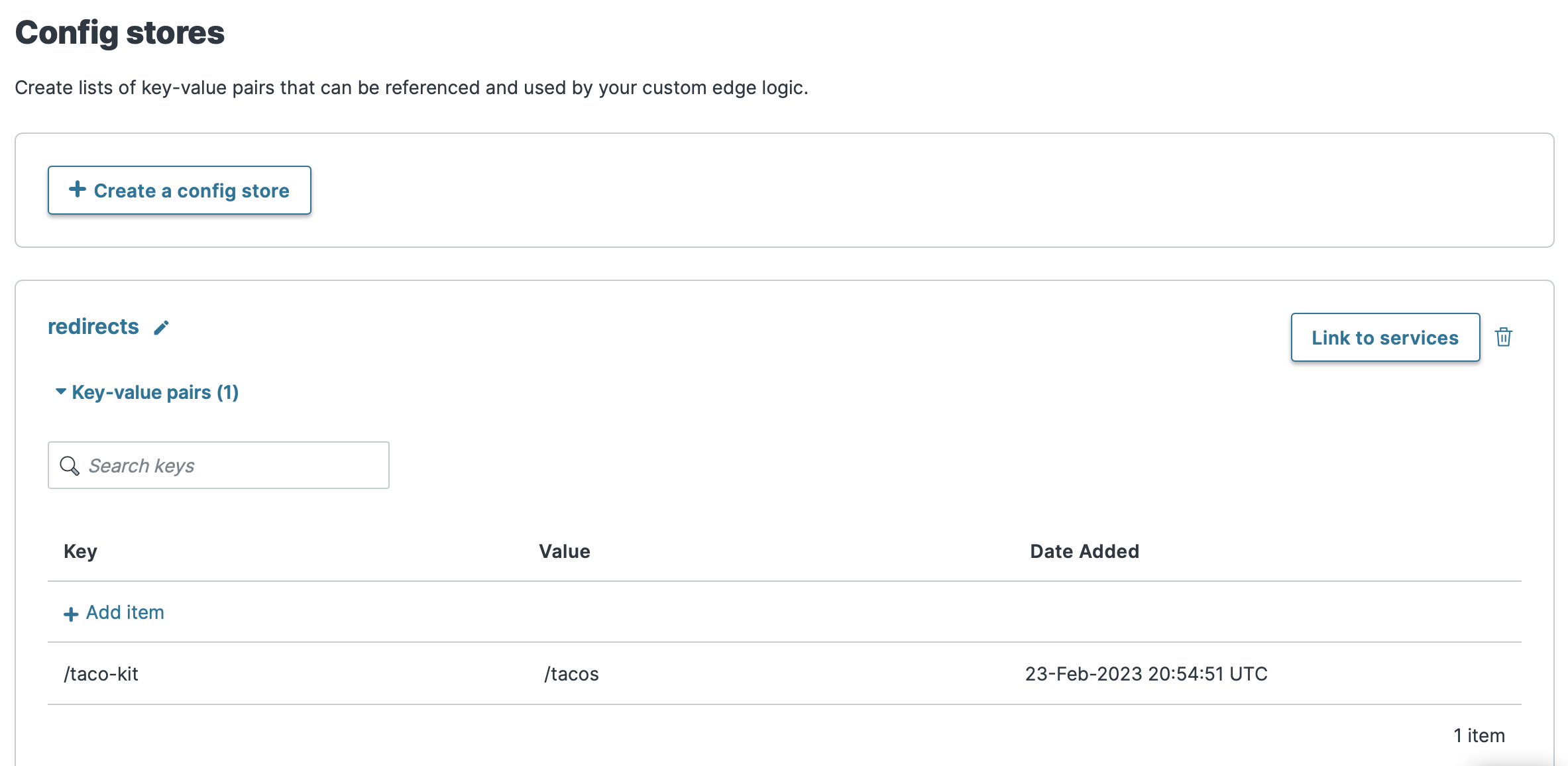Click the trash icon to delete the redirects store
This screenshot has height=766, width=1568.
click(x=1504, y=337)
